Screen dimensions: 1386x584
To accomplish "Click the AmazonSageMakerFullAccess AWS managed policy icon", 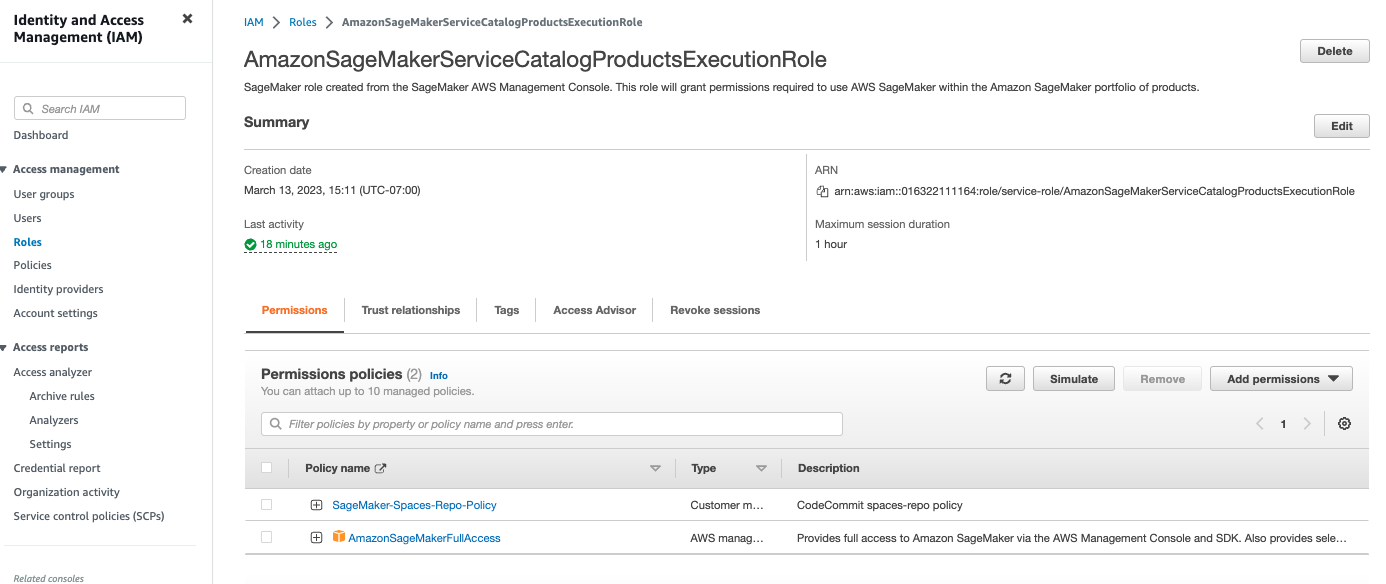I will coord(339,537).
